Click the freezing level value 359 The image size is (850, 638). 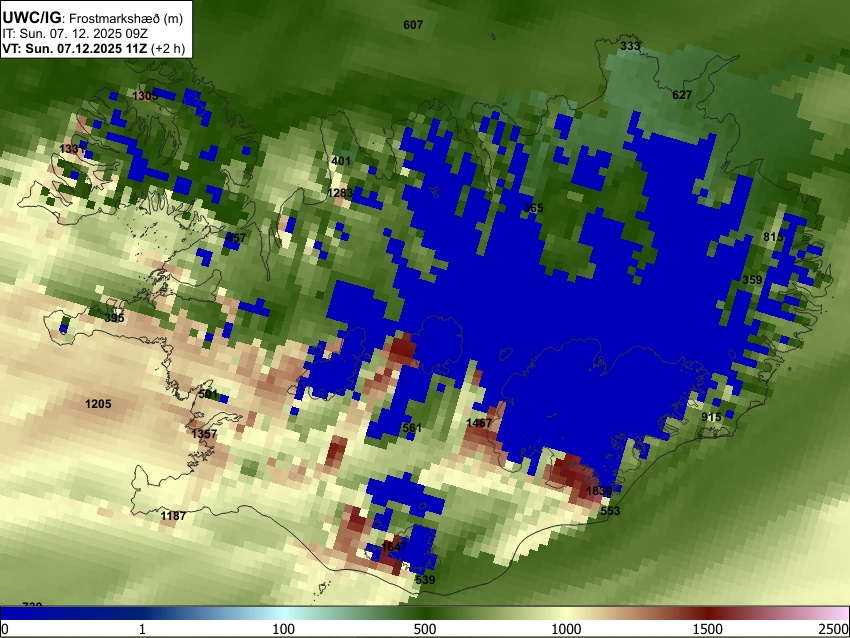pos(752,280)
